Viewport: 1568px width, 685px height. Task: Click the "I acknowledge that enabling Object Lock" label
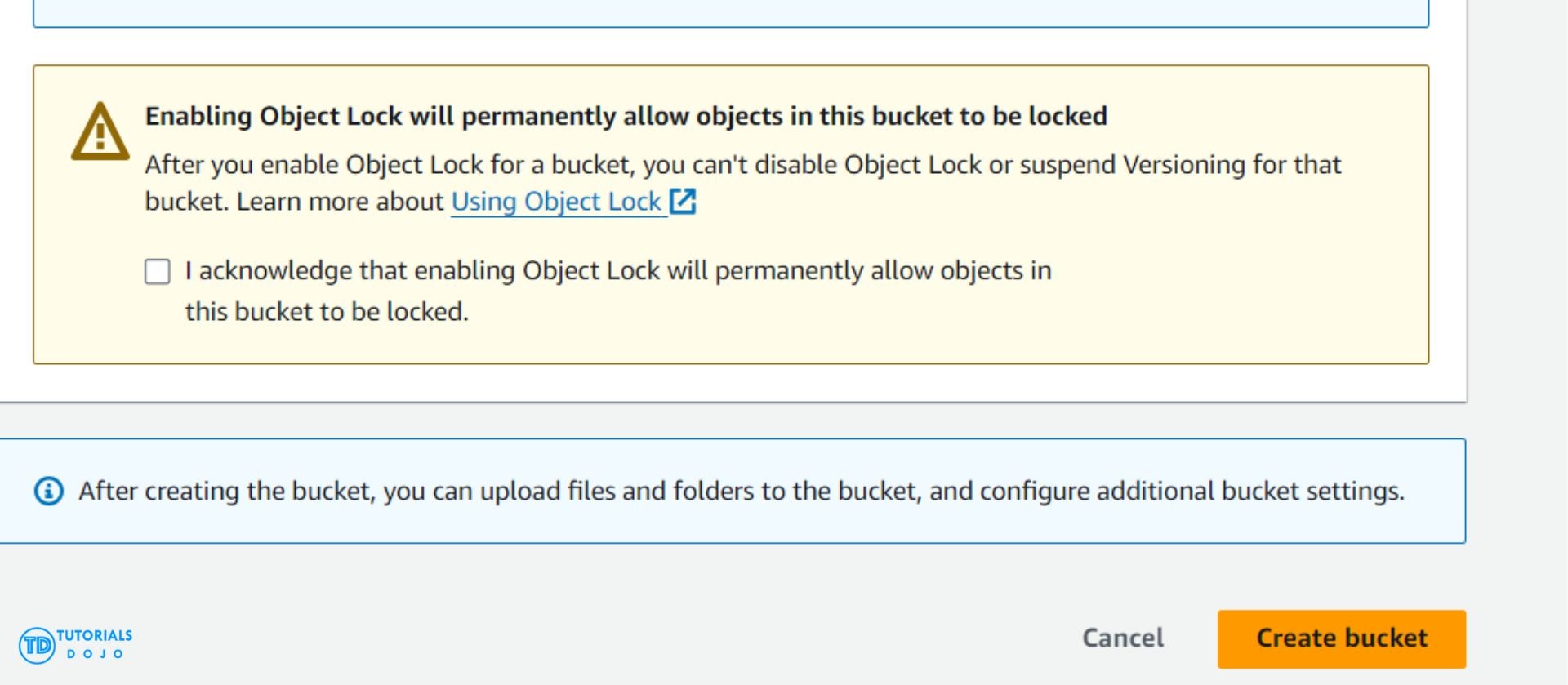617,271
